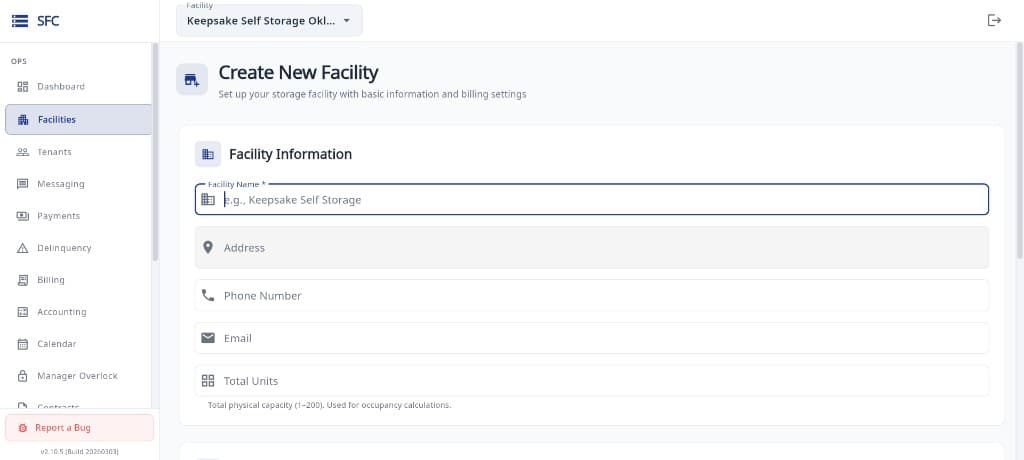Click the 'Facility Information' section heading
Viewport: 1024px width, 460px height.
click(x=291, y=154)
